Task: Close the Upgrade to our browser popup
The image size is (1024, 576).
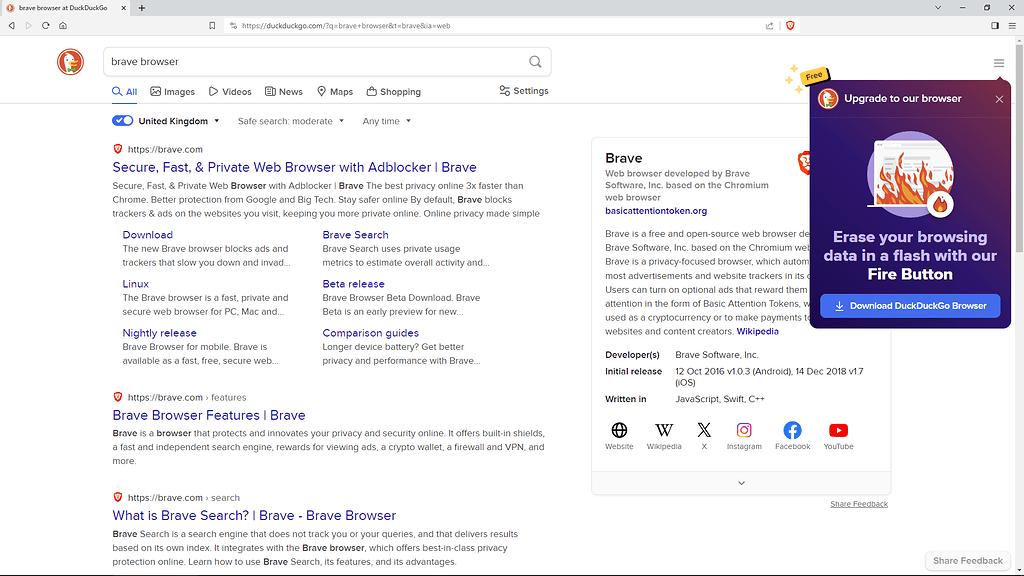Action: [x=999, y=99]
